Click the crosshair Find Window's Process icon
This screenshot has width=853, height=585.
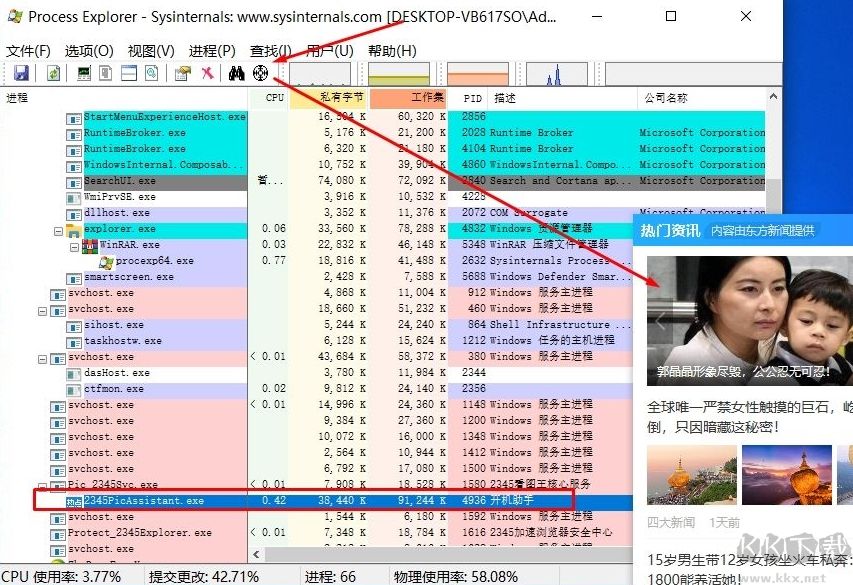261,73
